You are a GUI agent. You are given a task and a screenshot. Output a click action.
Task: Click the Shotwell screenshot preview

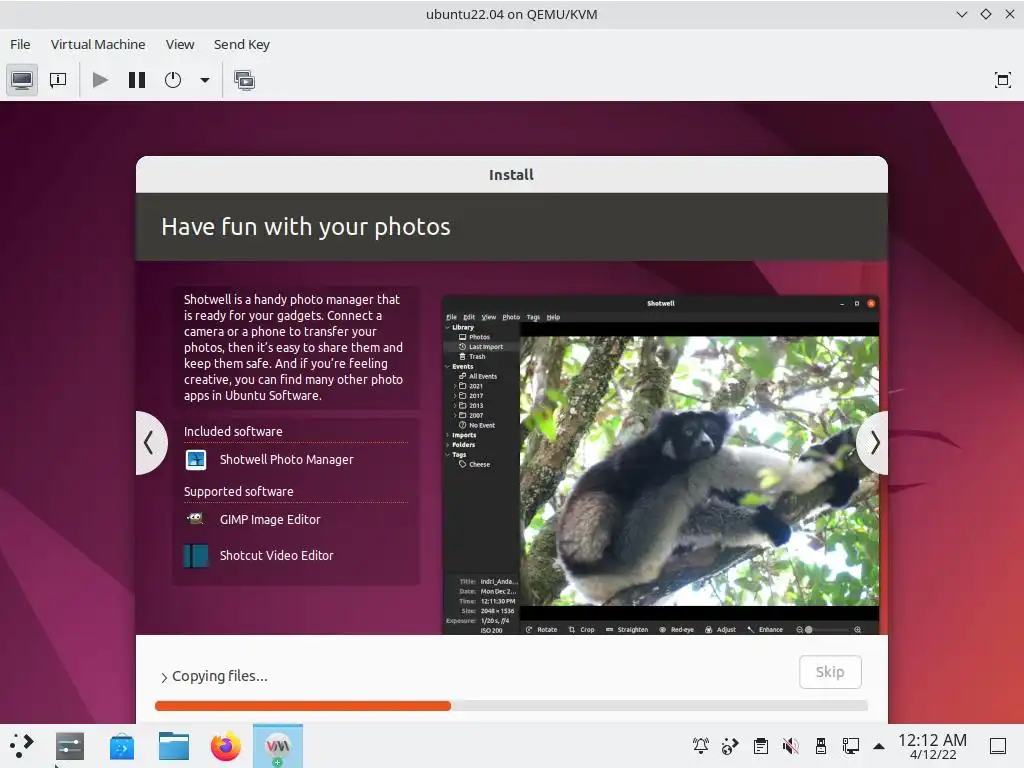tap(661, 465)
